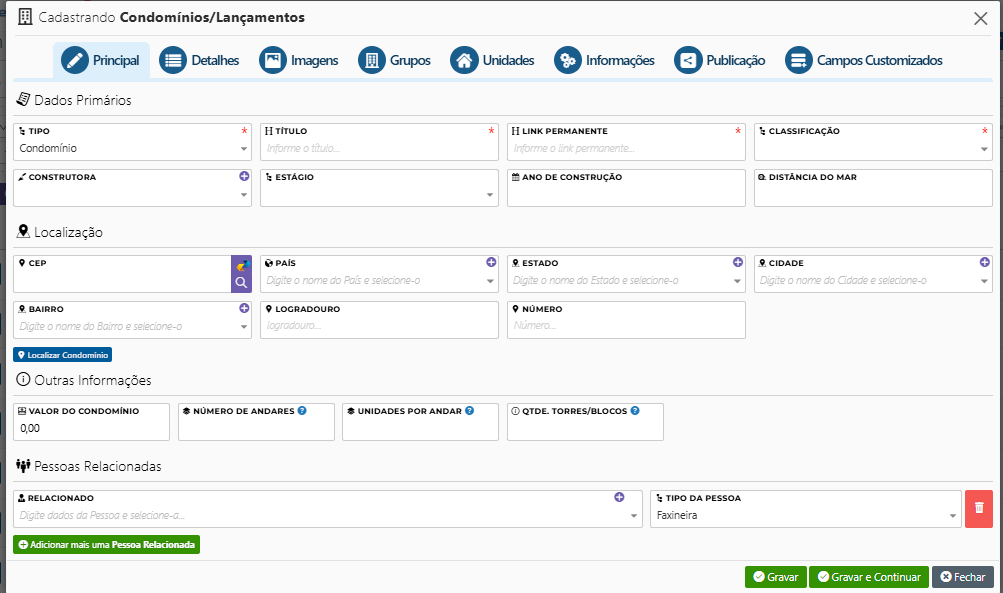Click the plus icon on País field
Image resolution: width=1003 pixels, height=593 pixels.
[x=491, y=262]
